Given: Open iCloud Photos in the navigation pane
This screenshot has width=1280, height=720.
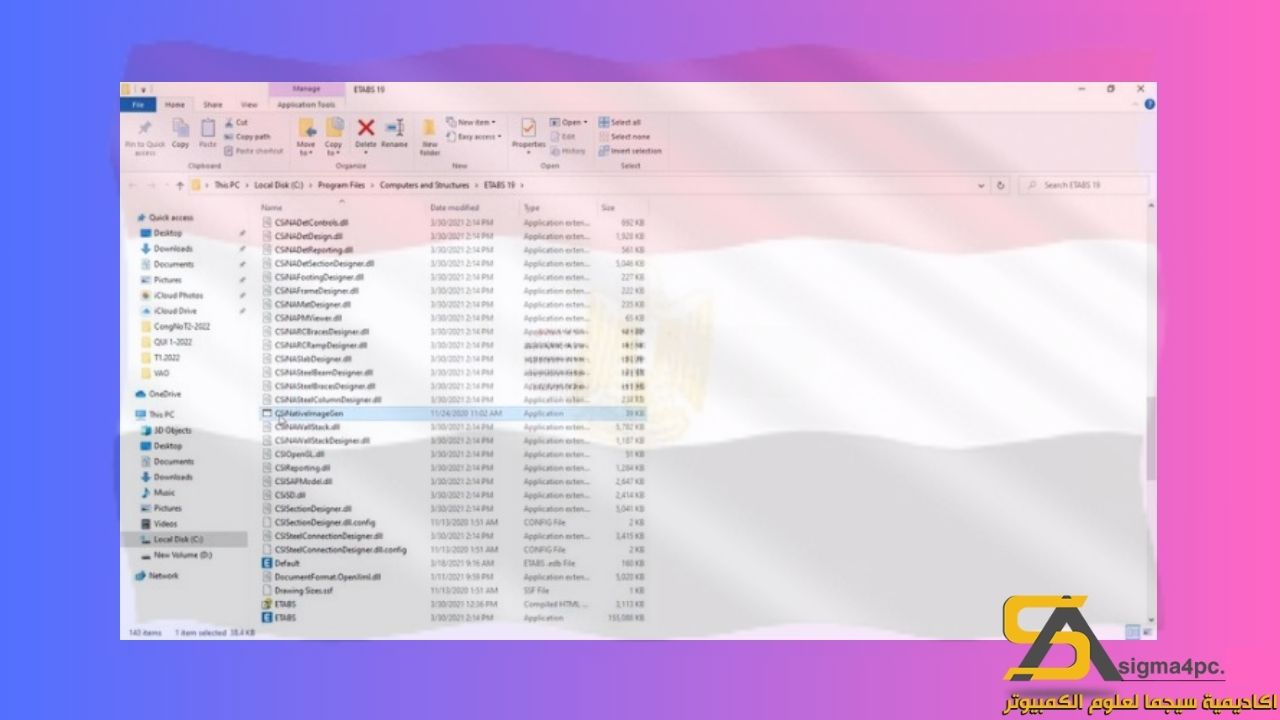Looking at the screenshot, I should click(178, 295).
